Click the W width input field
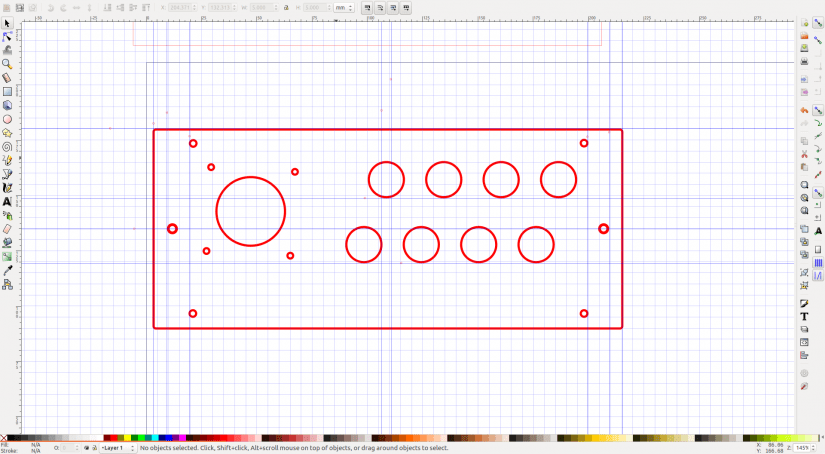The image size is (825, 454). point(261,8)
